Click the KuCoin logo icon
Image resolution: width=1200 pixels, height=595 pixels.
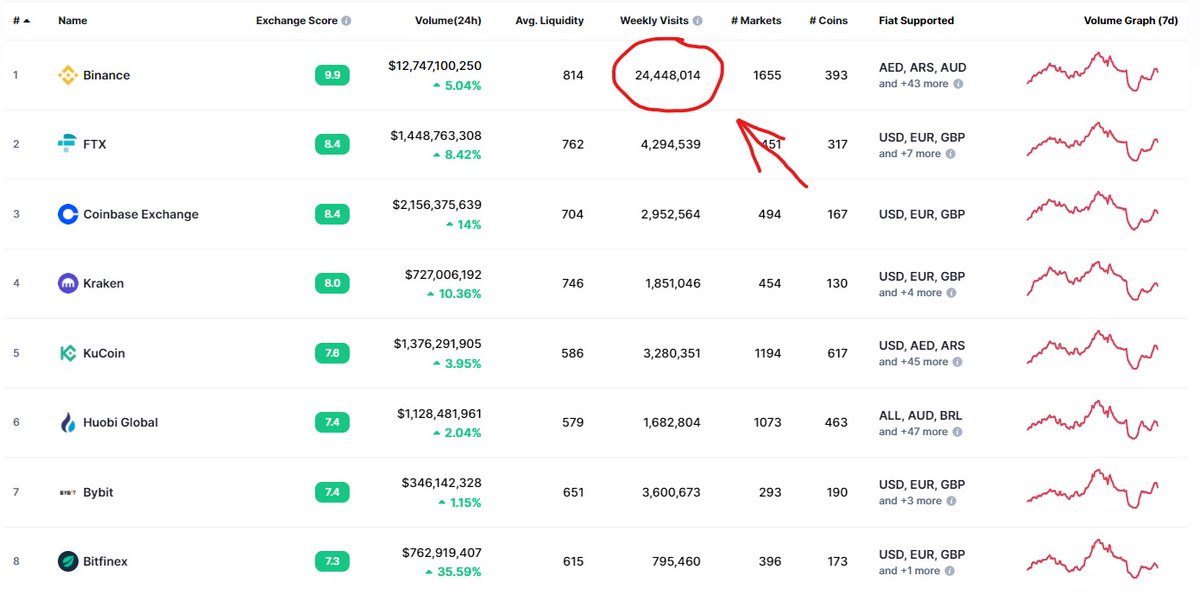pyautogui.click(x=68, y=353)
